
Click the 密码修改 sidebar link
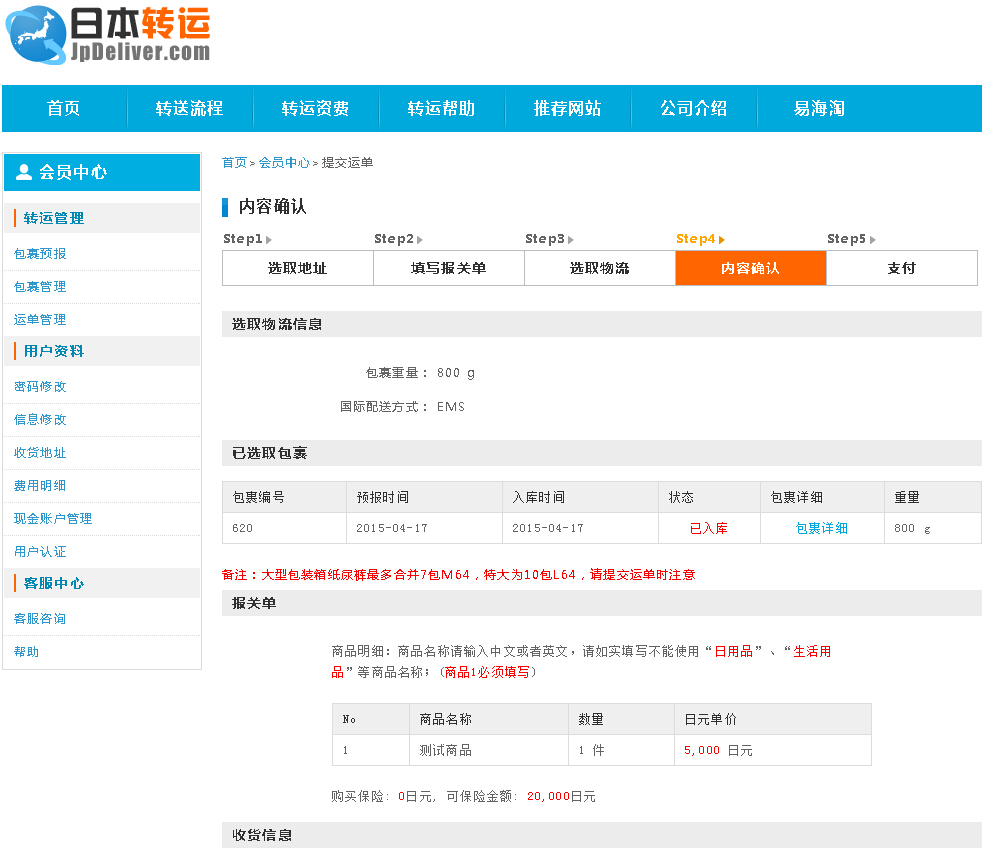pyautogui.click(x=40, y=386)
